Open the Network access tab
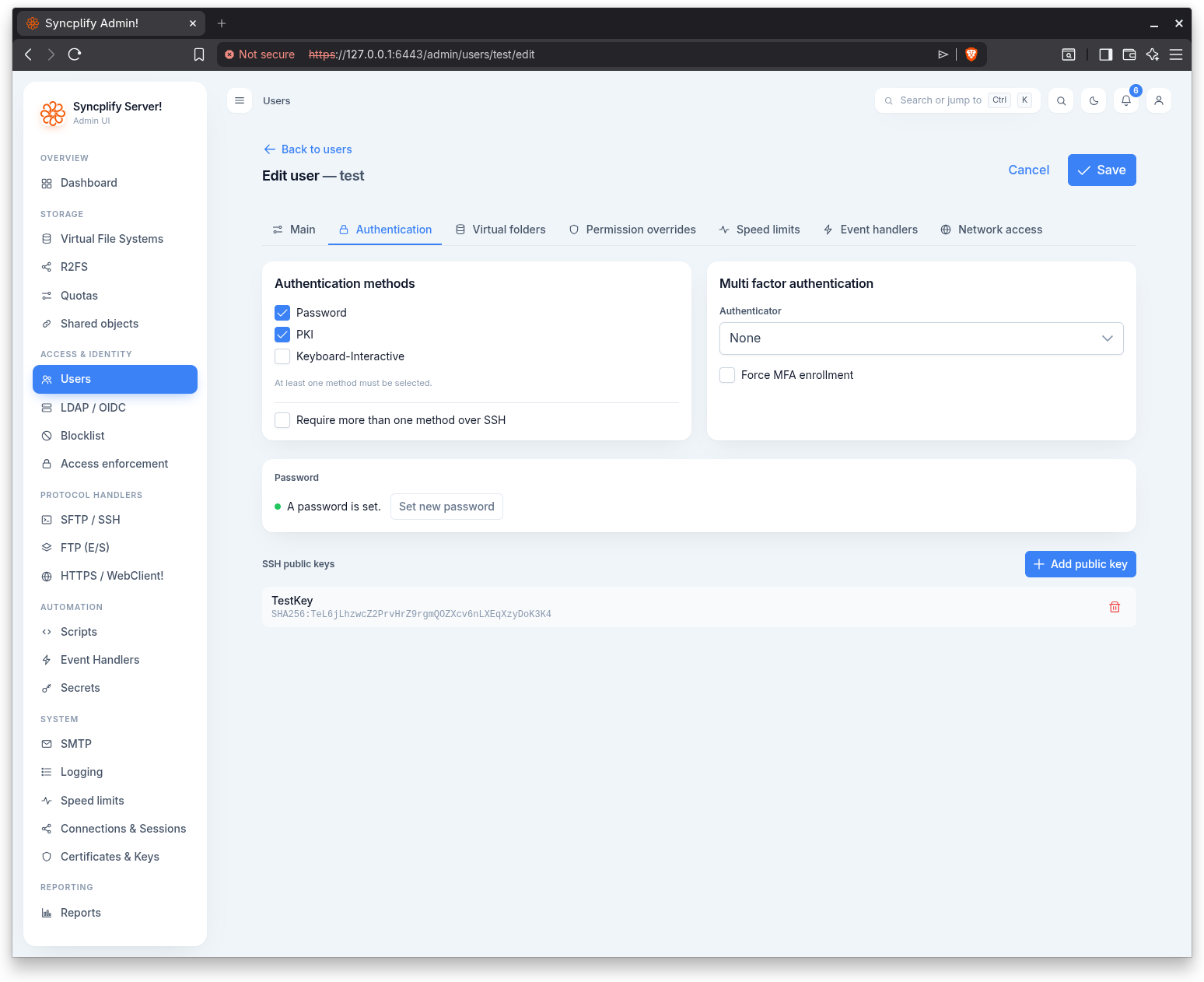1204x982 pixels. point(991,230)
